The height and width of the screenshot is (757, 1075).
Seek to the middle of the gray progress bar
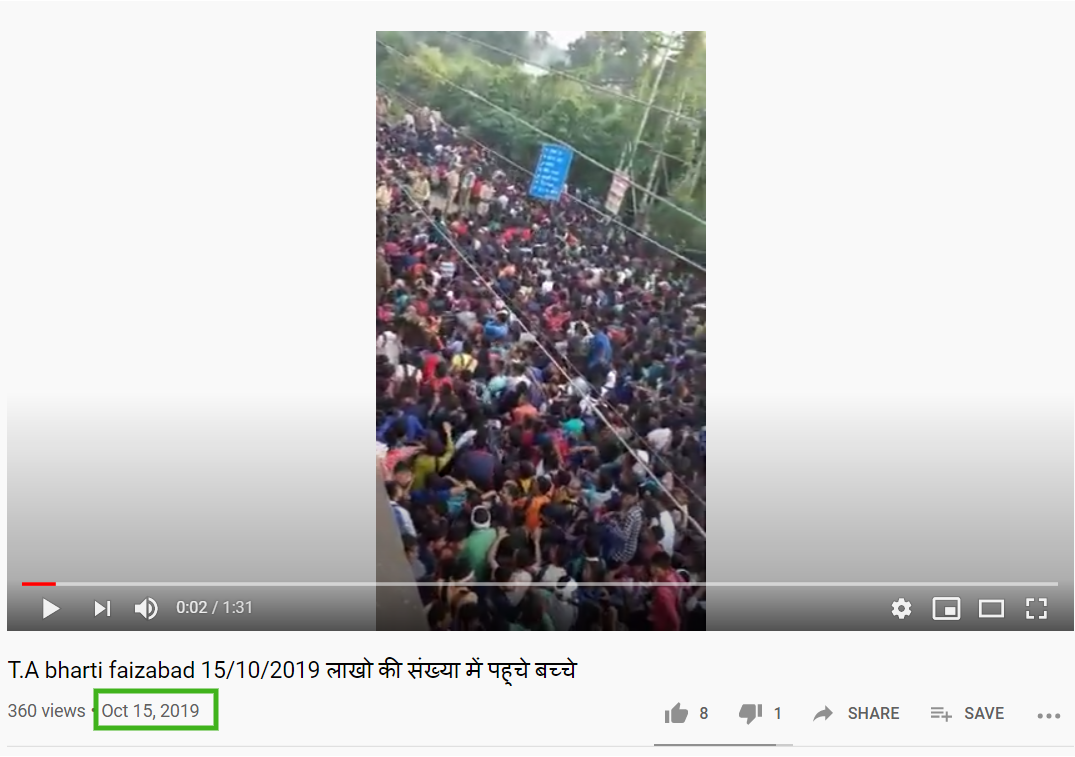coord(540,584)
